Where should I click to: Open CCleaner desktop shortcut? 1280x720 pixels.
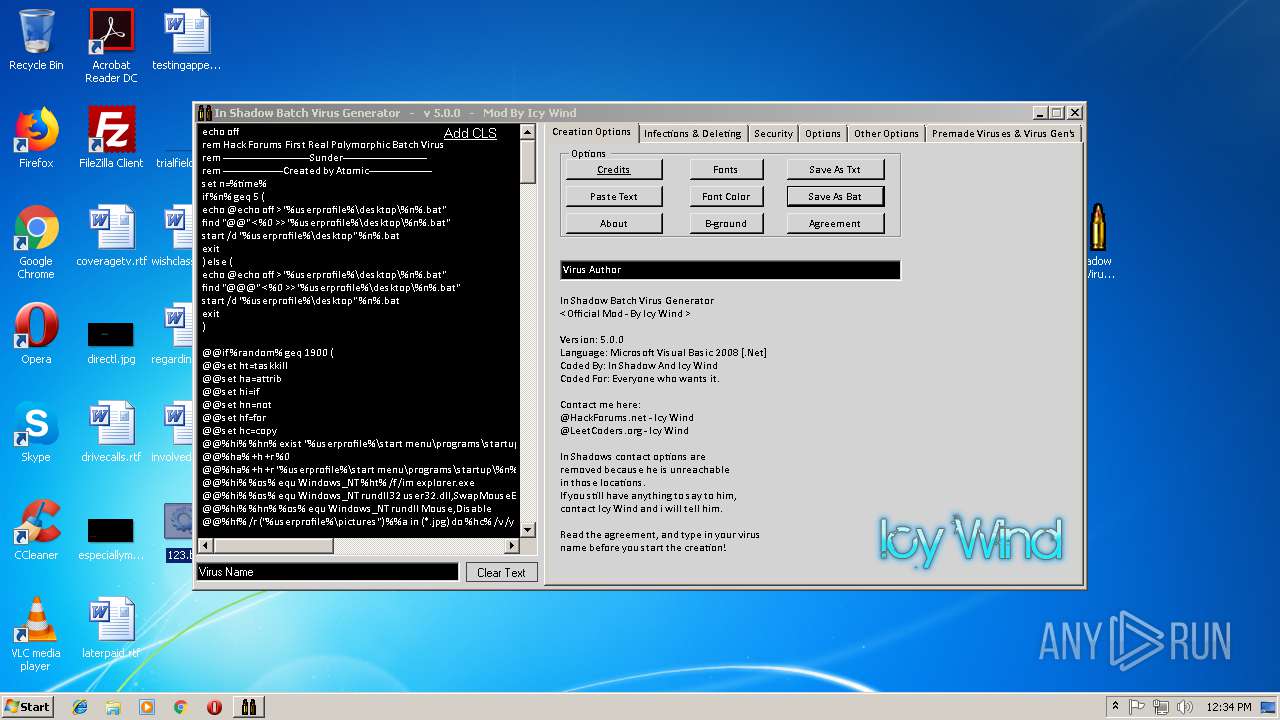click(x=36, y=530)
